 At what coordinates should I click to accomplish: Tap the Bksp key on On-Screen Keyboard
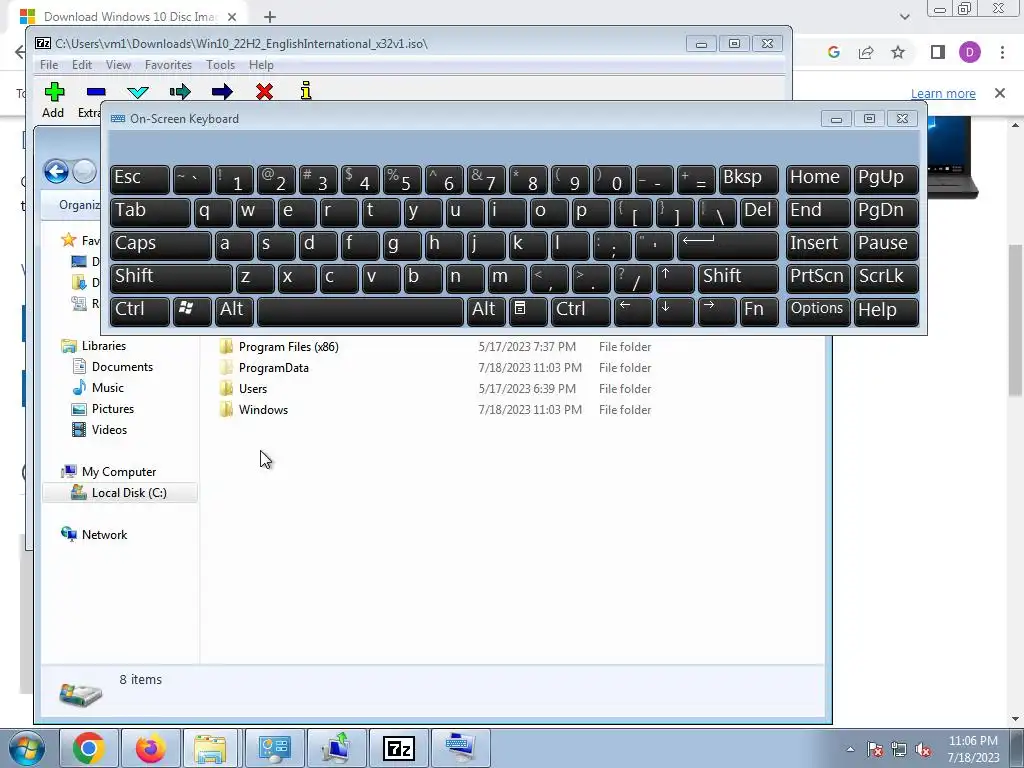[x=748, y=179]
